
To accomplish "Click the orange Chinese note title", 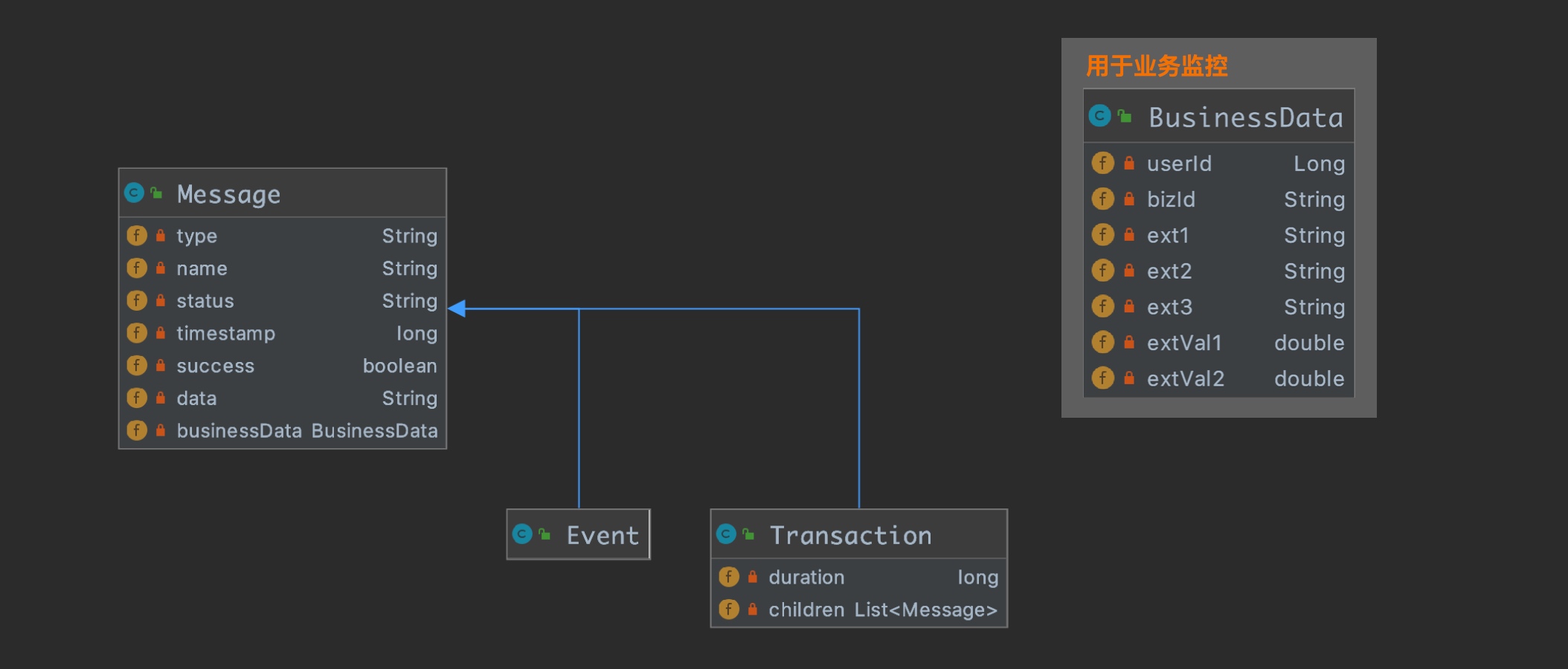I will pos(1156,66).
